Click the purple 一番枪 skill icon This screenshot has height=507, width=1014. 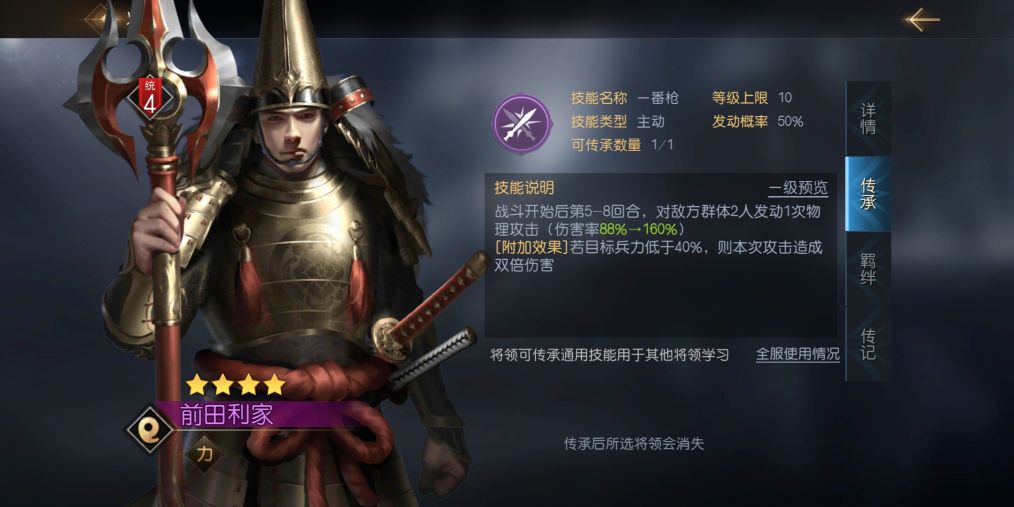522,124
